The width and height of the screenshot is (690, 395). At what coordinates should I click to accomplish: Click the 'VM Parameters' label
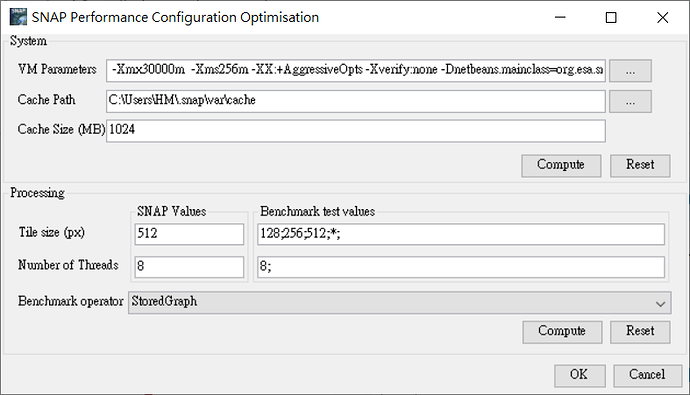point(57,69)
